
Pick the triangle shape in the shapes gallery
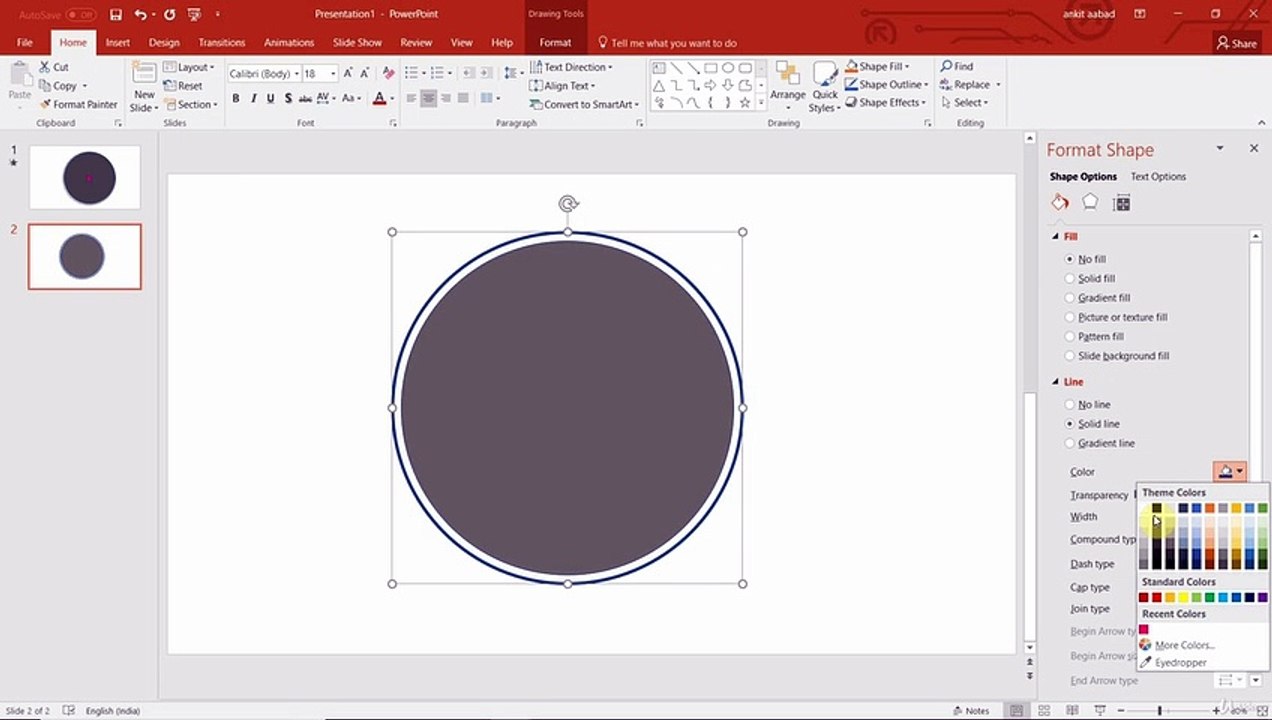(x=659, y=85)
